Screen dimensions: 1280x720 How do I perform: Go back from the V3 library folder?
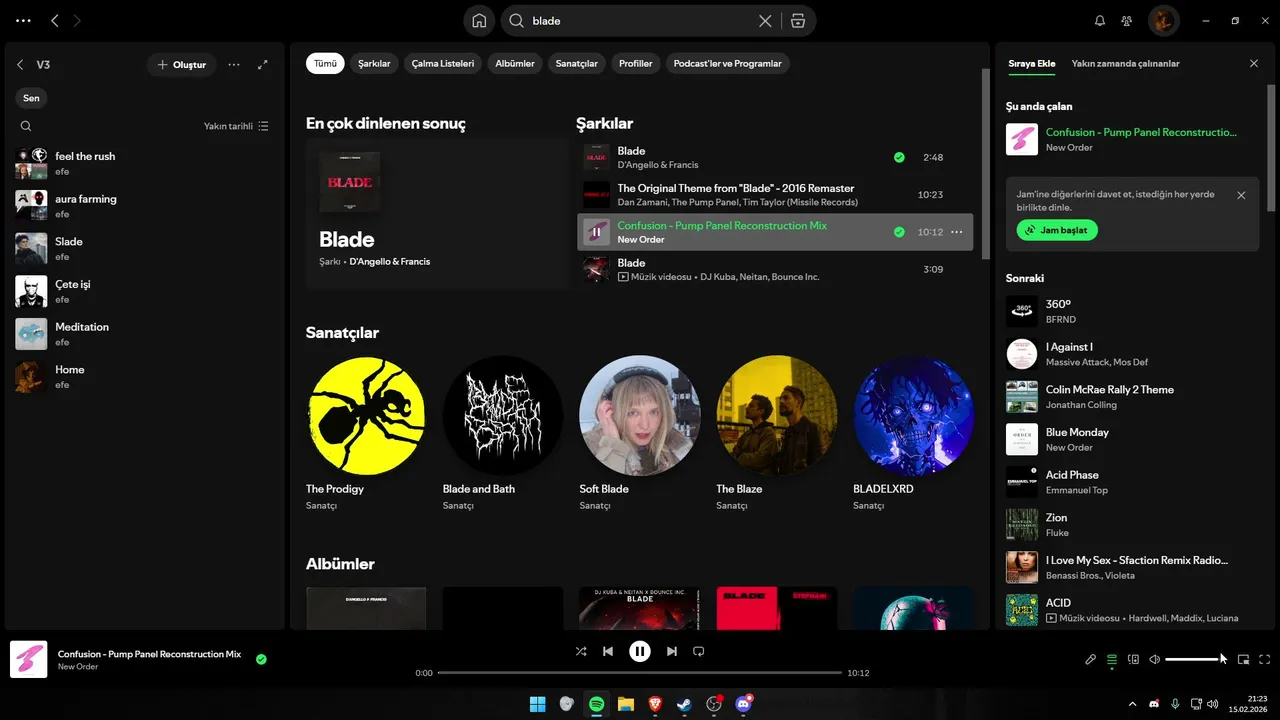(x=20, y=64)
